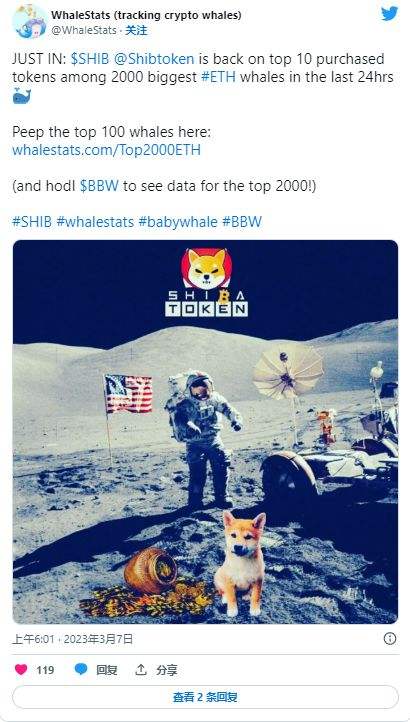Viewport: 410px width, 722px height.
Task: Open the #babywhale hashtag
Action: click(178, 221)
